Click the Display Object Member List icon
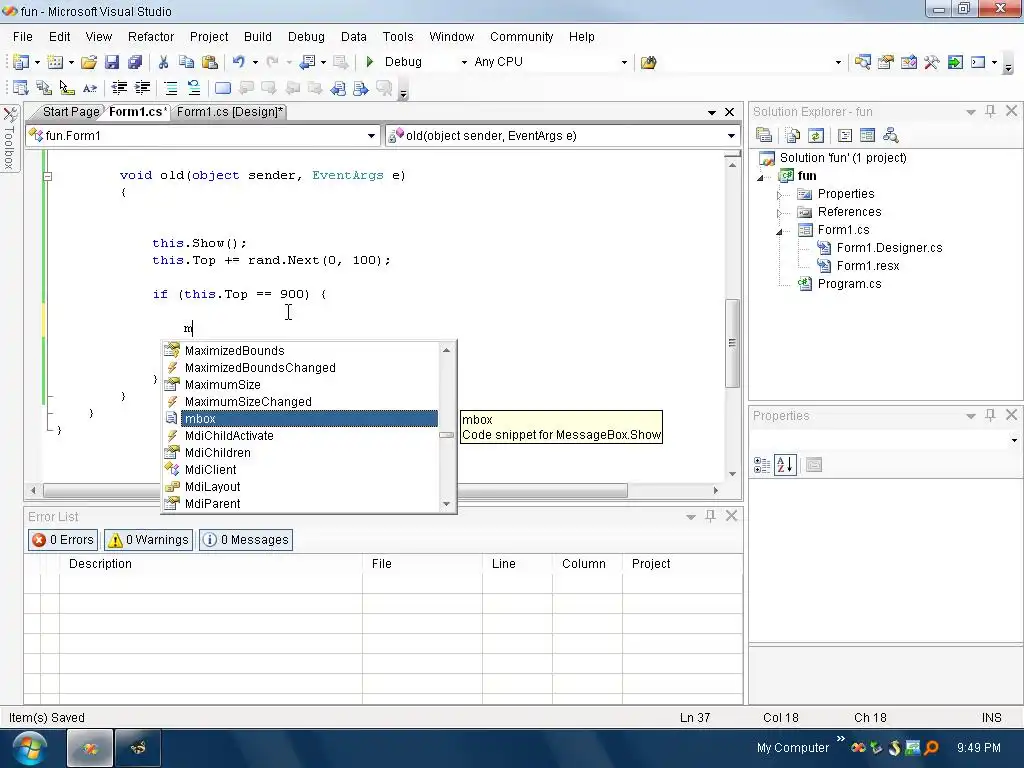This screenshot has width=1024, height=768. click(21, 88)
